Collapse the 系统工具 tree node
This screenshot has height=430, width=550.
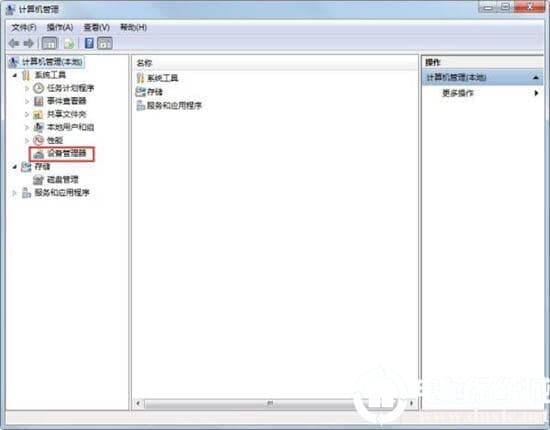[x=15, y=75]
